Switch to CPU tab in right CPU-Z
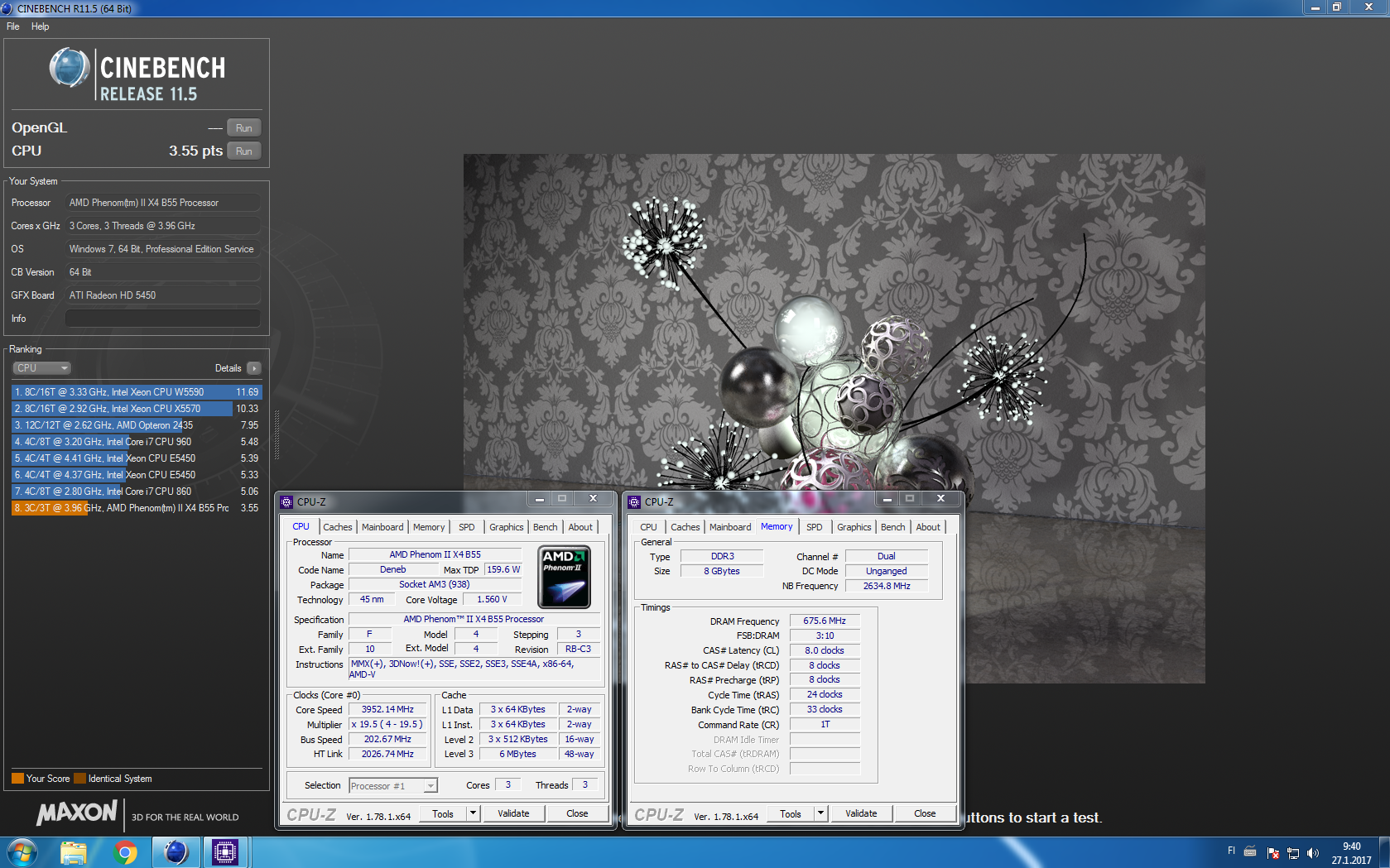Viewport: 1390px width, 868px height. [649, 527]
